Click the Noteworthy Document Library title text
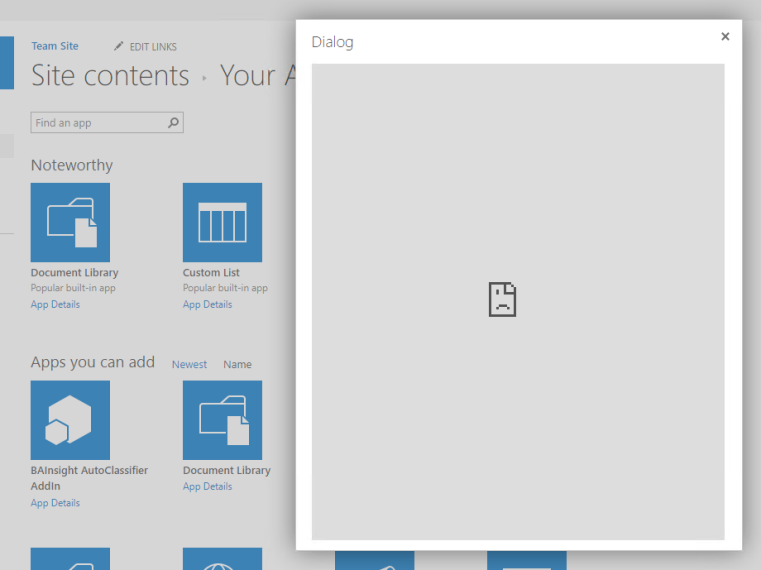The width and height of the screenshot is (761, 570). (x=74, y=272)
